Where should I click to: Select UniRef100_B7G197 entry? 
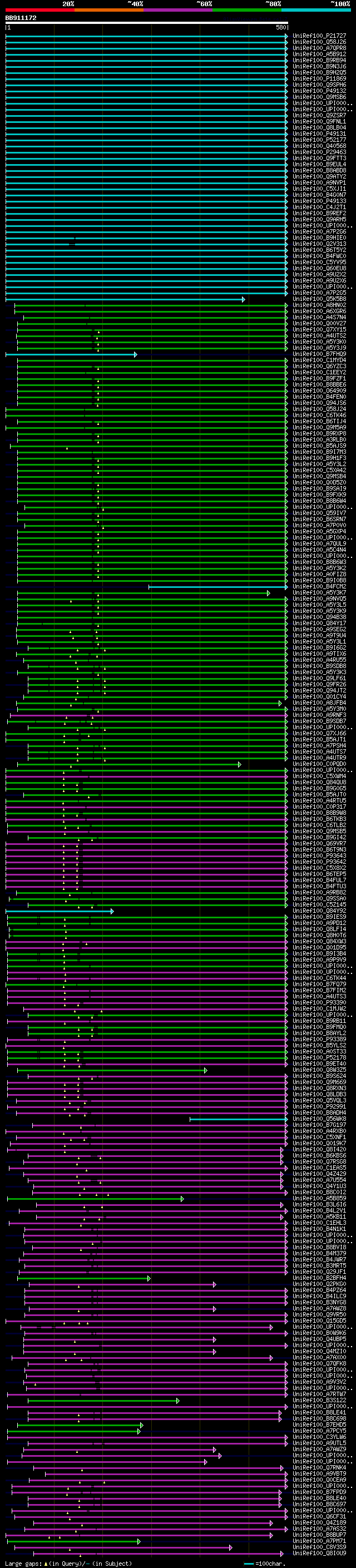[x=319, y=1125]
